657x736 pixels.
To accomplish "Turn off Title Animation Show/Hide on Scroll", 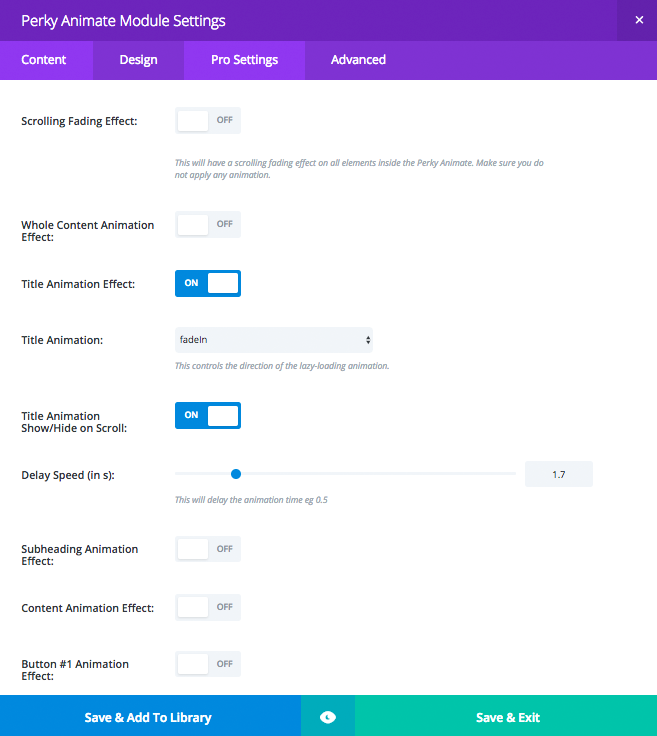I will coord(208,415).
